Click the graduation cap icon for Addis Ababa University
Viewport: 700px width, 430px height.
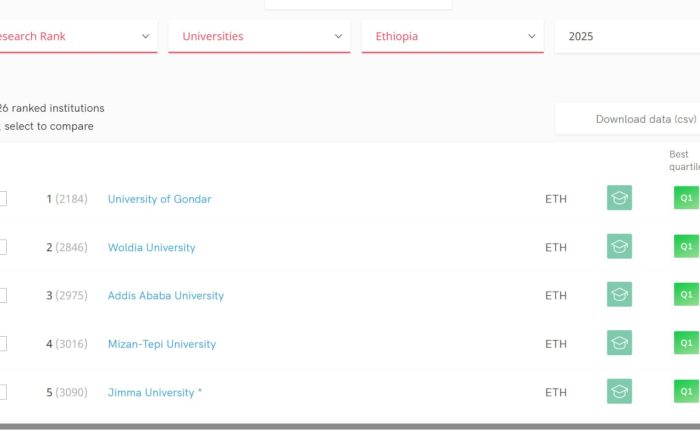point(619,295)
